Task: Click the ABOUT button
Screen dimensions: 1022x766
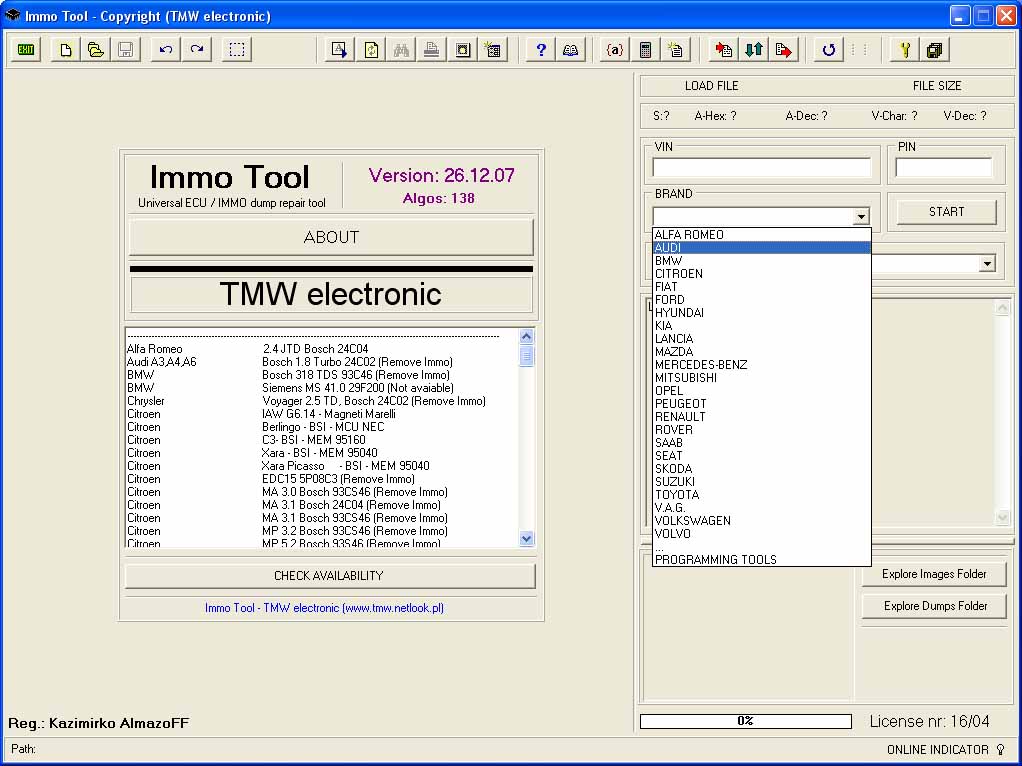Action: coord(331,237)
